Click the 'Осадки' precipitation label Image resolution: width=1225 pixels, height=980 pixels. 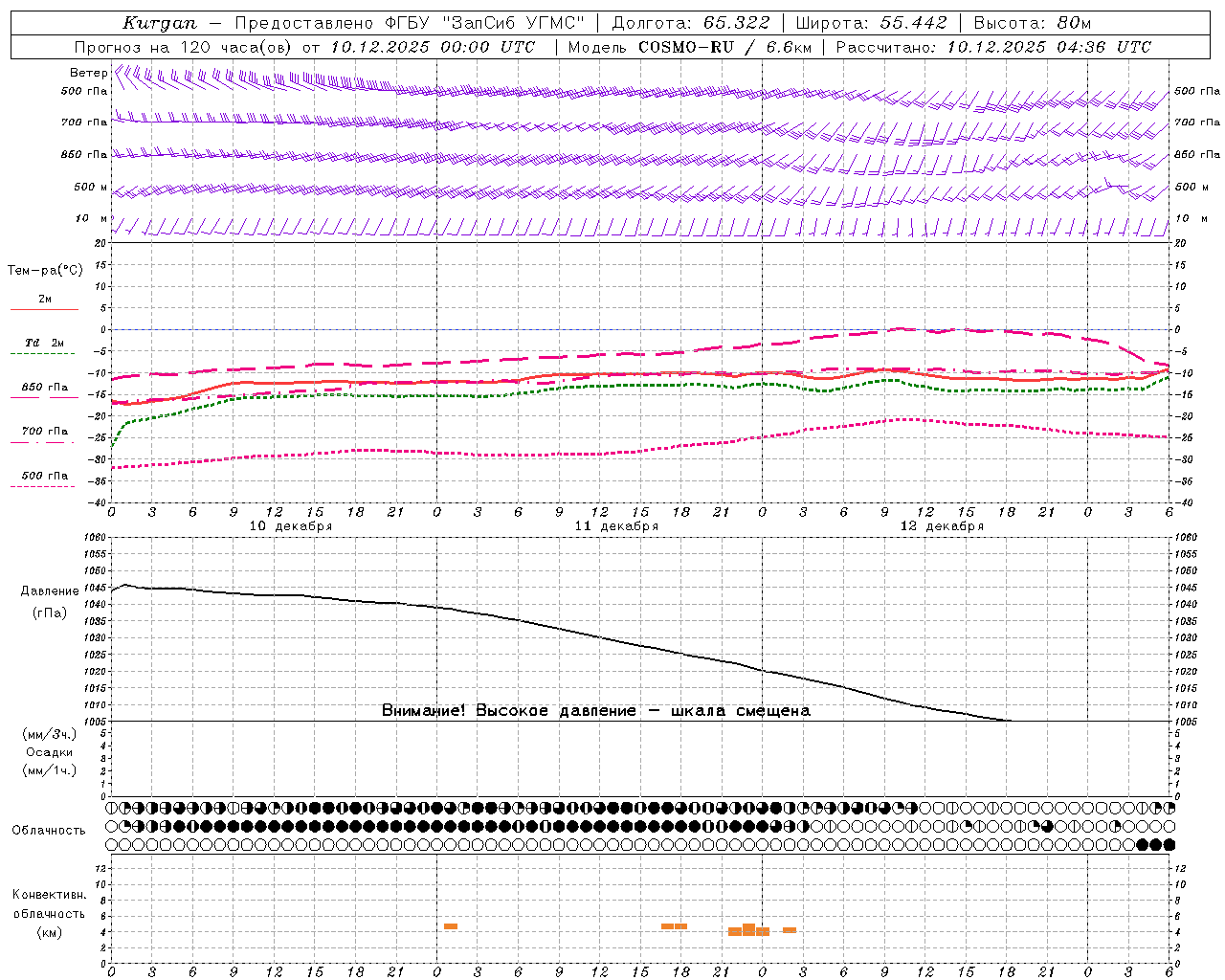[50, 752]
